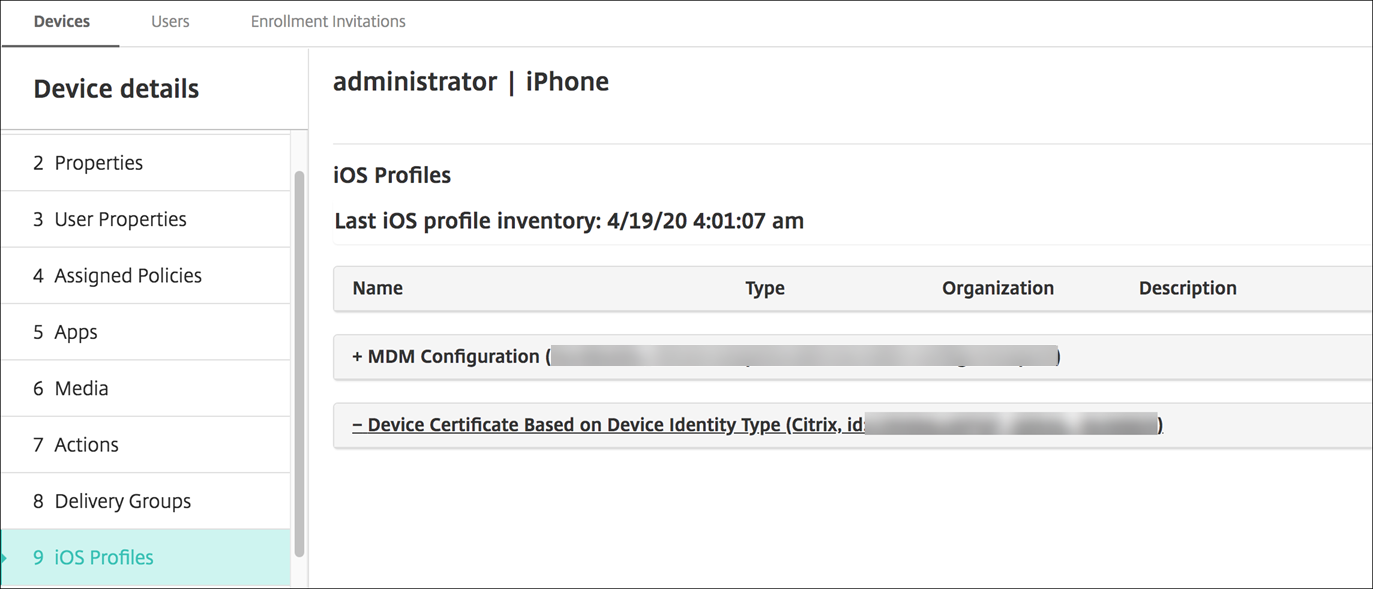Open the Apps section
Screen dimensions: 1373x589
75,332
